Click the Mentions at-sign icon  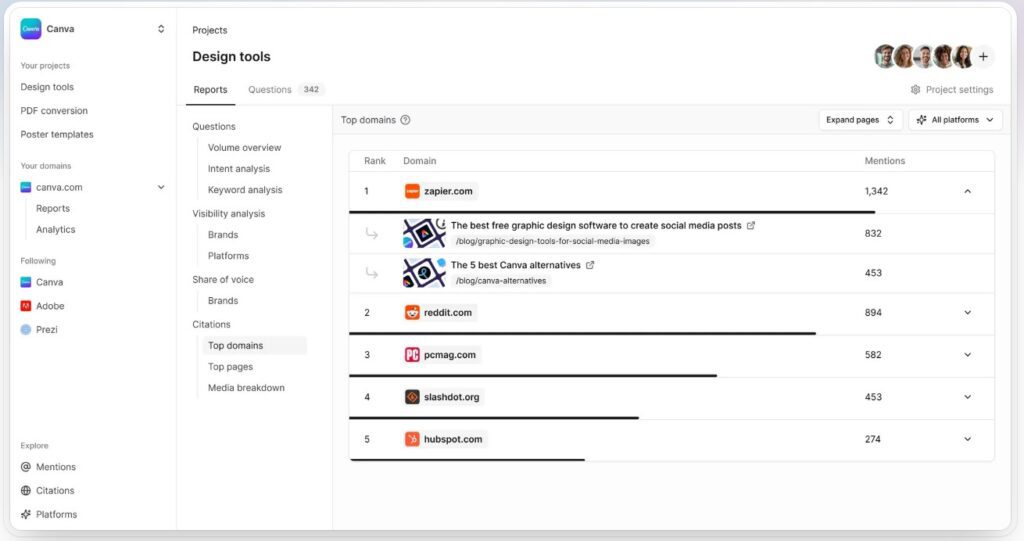tap(25, 467)
